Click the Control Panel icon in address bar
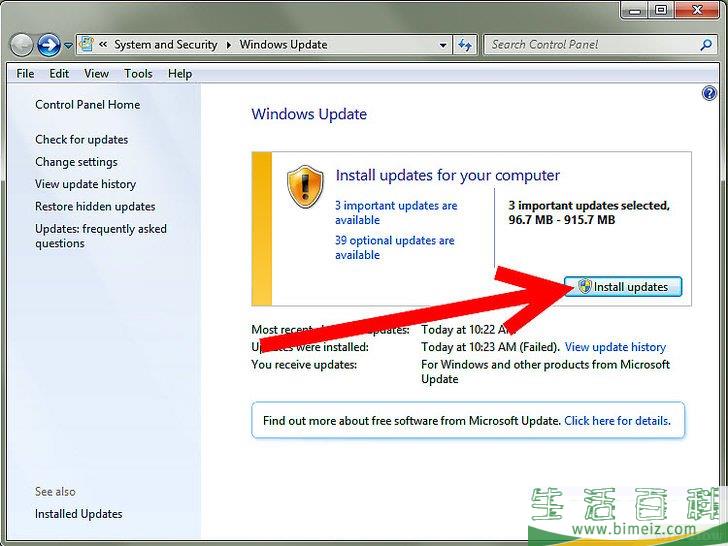Viewport: 728px width, 546px height. coord(86,44)
